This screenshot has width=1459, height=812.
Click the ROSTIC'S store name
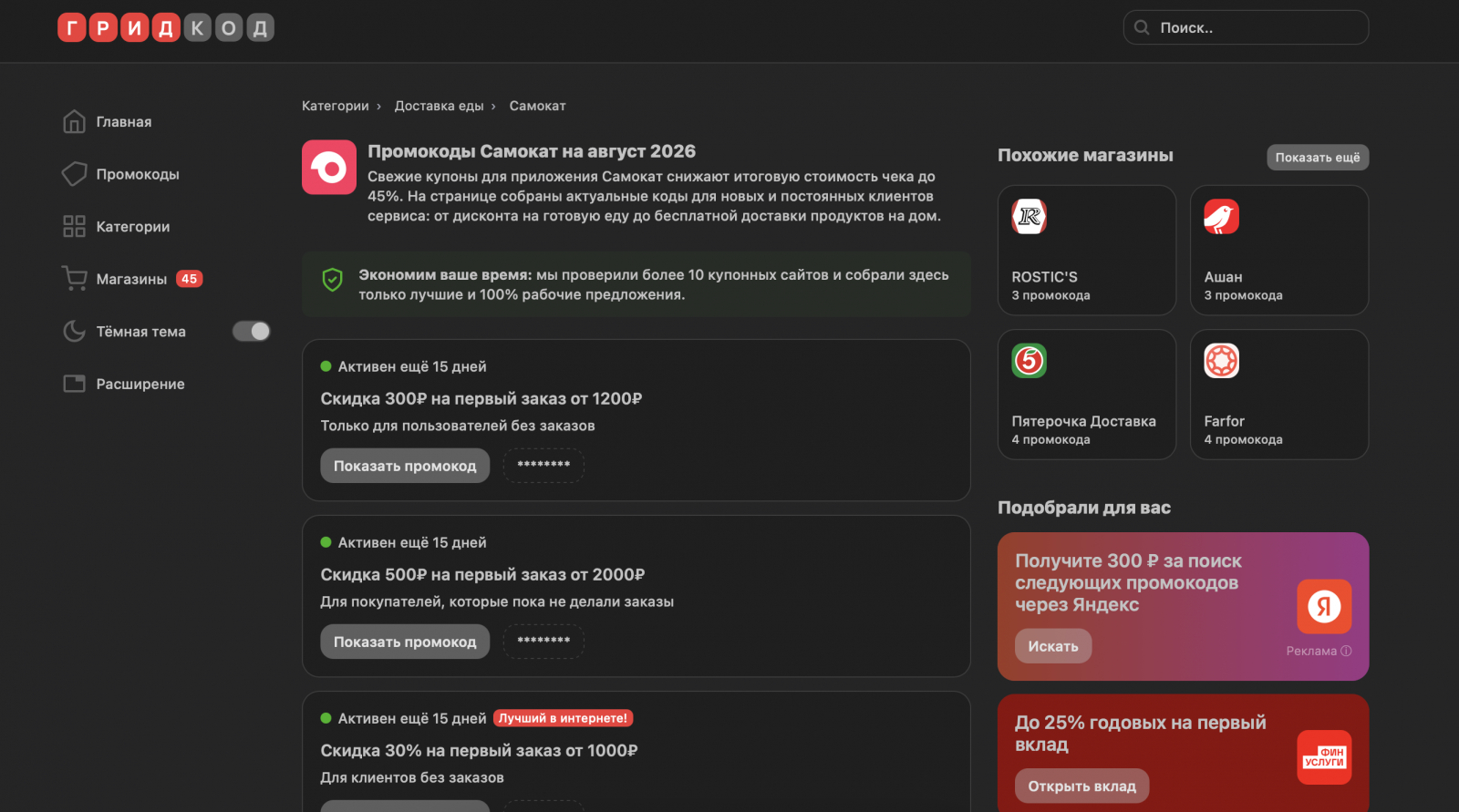pyautogui.click(x=1044, y=277)
